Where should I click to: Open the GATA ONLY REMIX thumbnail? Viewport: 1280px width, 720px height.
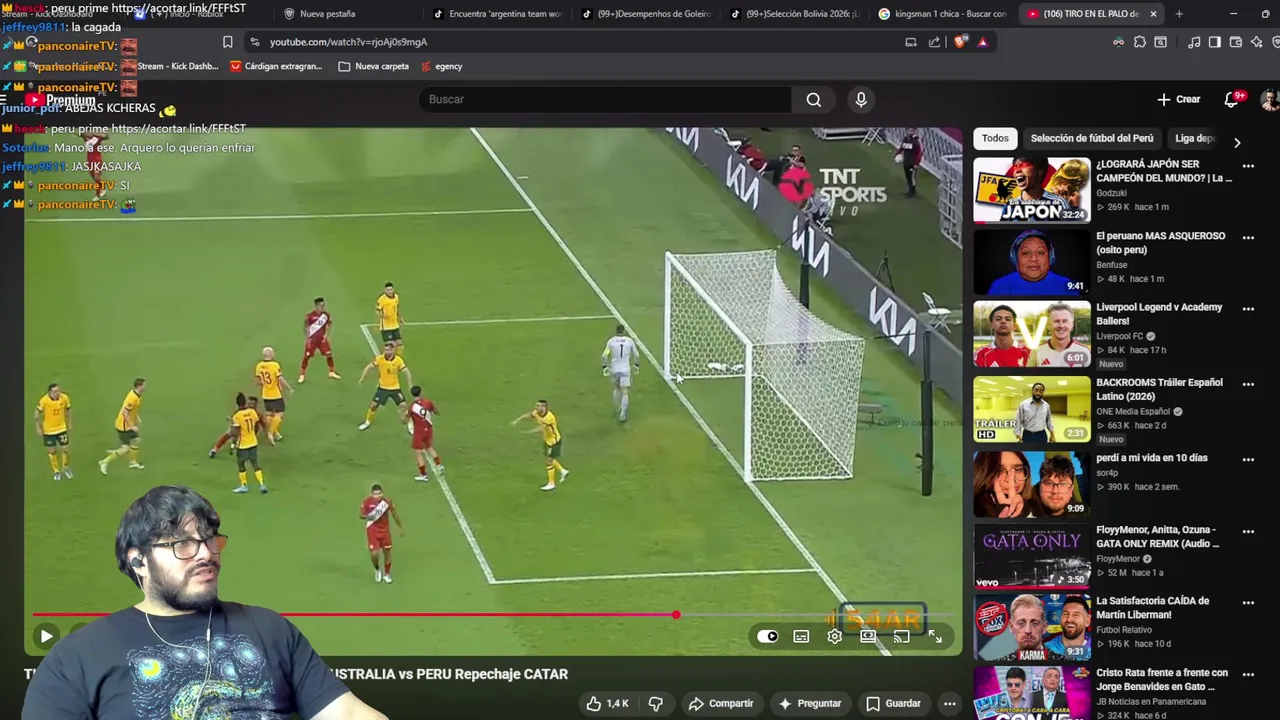click(1032, 556)
